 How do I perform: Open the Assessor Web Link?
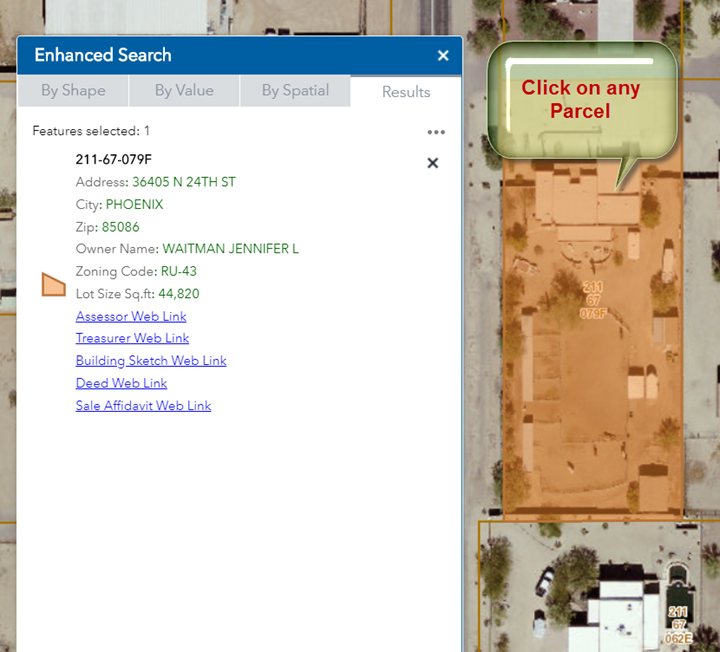pyautogui.click(x=131, y=316)
